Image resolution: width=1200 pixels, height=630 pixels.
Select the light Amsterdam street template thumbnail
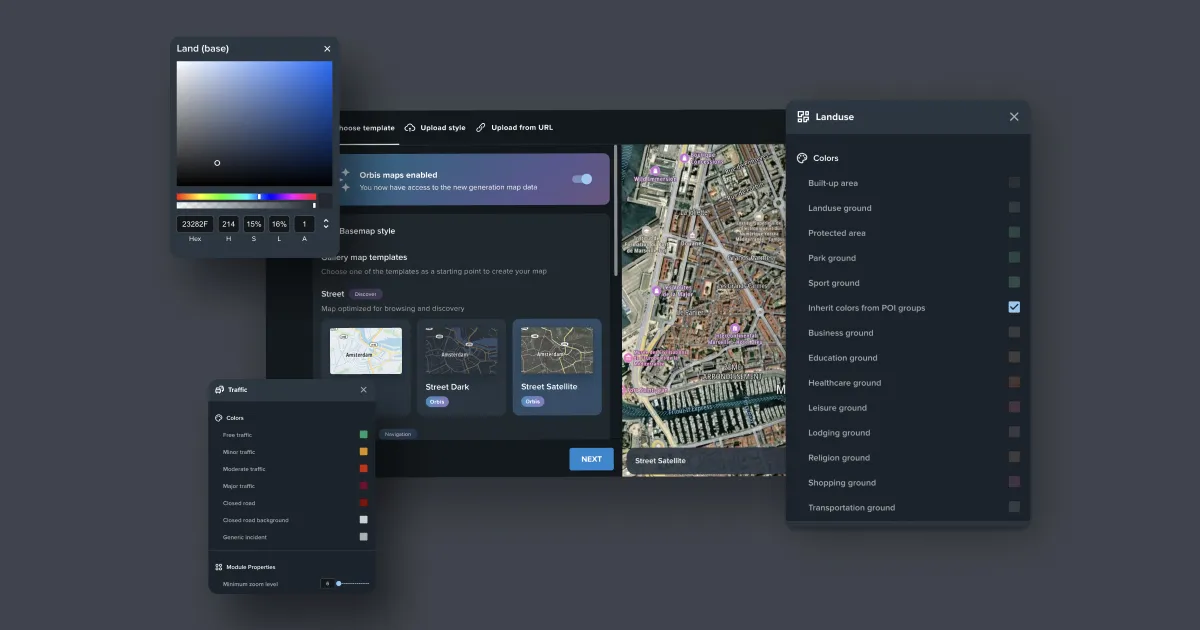click(x=366, y=351)
